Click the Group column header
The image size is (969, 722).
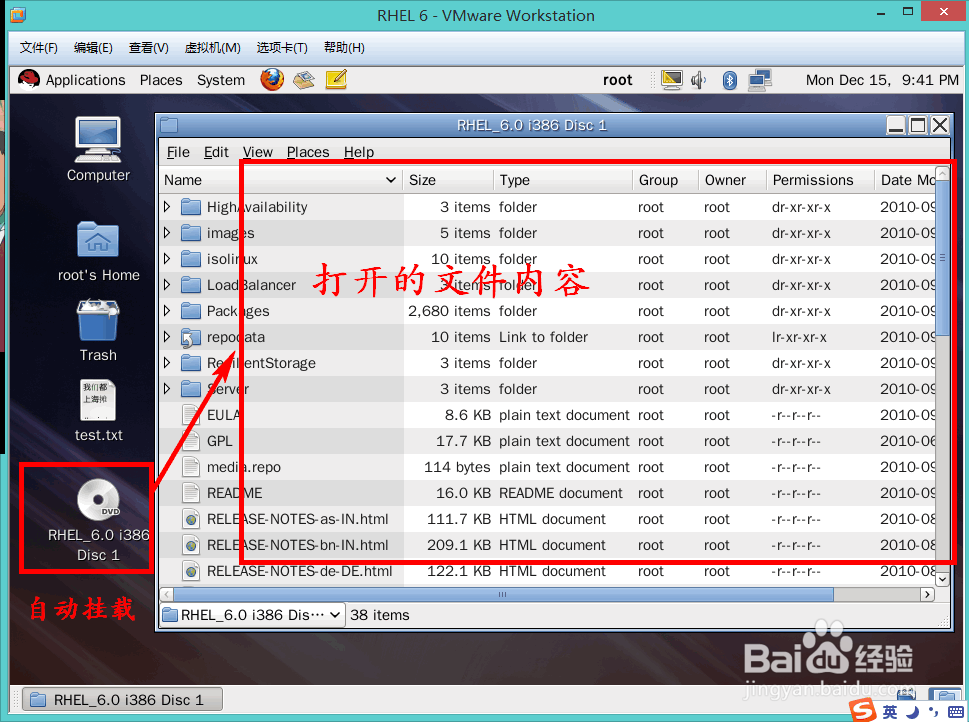pos(665,180)
